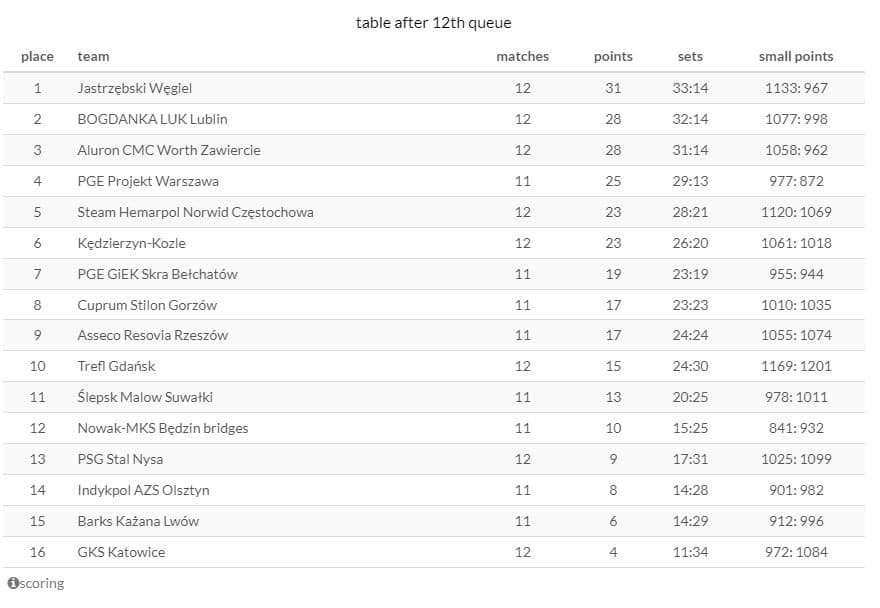Click the "small points" column header

796,57
